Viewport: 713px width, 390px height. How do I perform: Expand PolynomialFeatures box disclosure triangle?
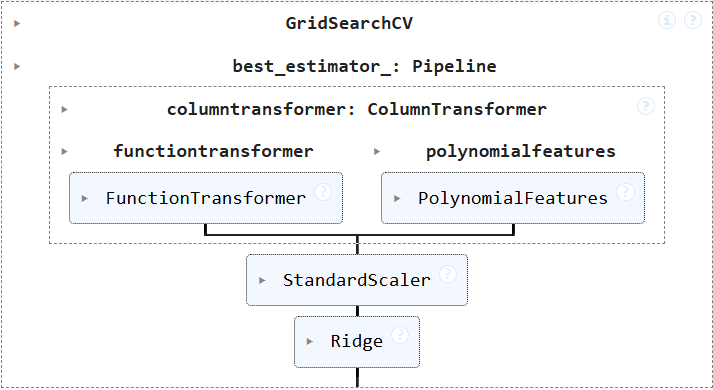pos(397,198)
